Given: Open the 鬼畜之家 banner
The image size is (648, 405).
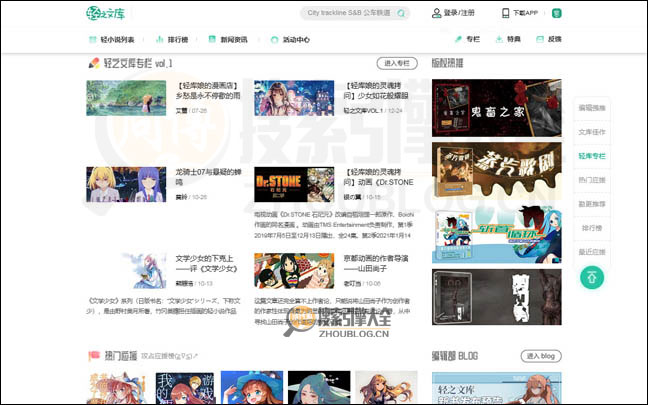Looking at the screenshot, I should pyautogui.click(x=497, y=108).
